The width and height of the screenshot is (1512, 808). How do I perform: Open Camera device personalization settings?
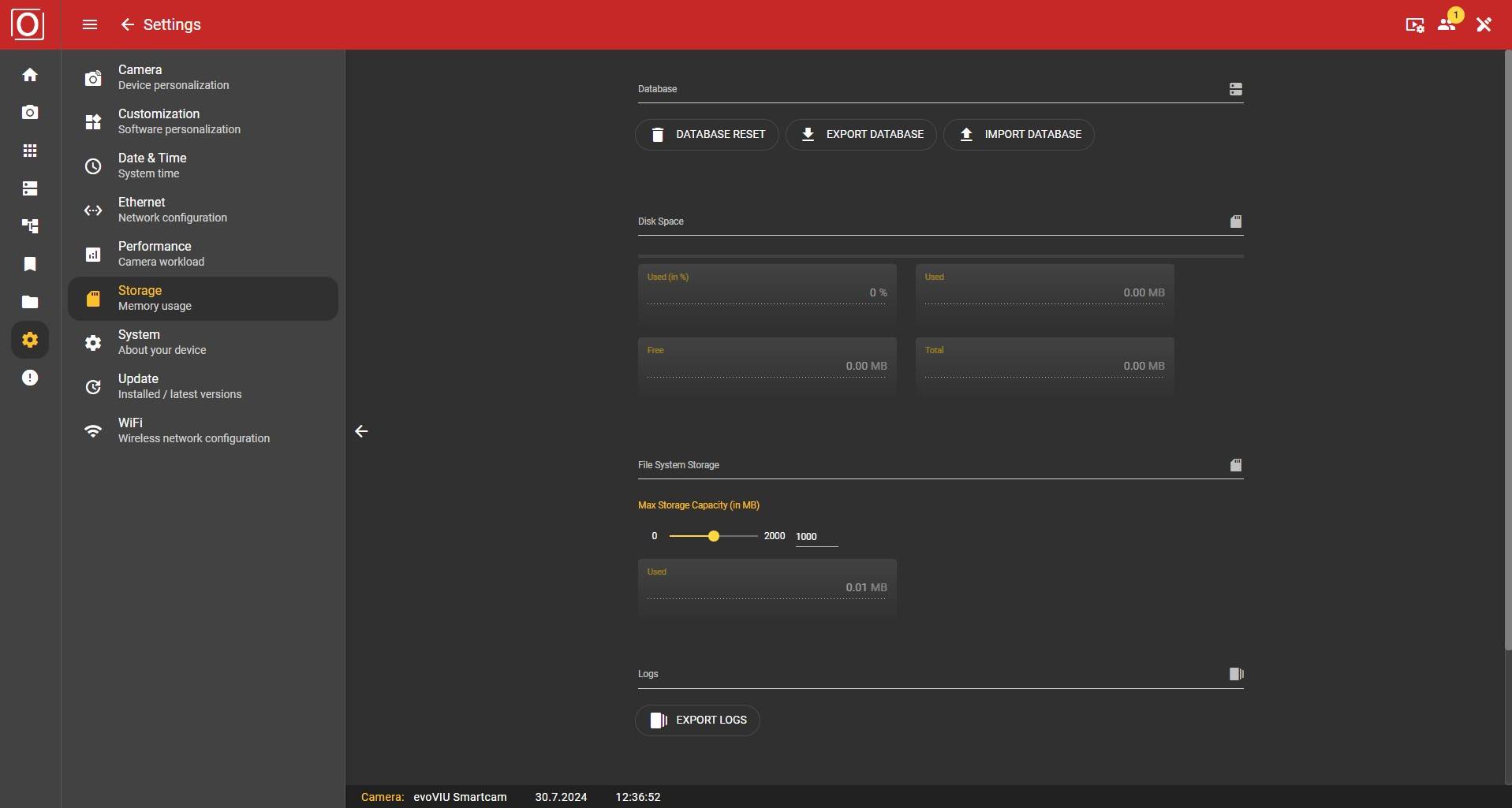click(x=203, y=77)
